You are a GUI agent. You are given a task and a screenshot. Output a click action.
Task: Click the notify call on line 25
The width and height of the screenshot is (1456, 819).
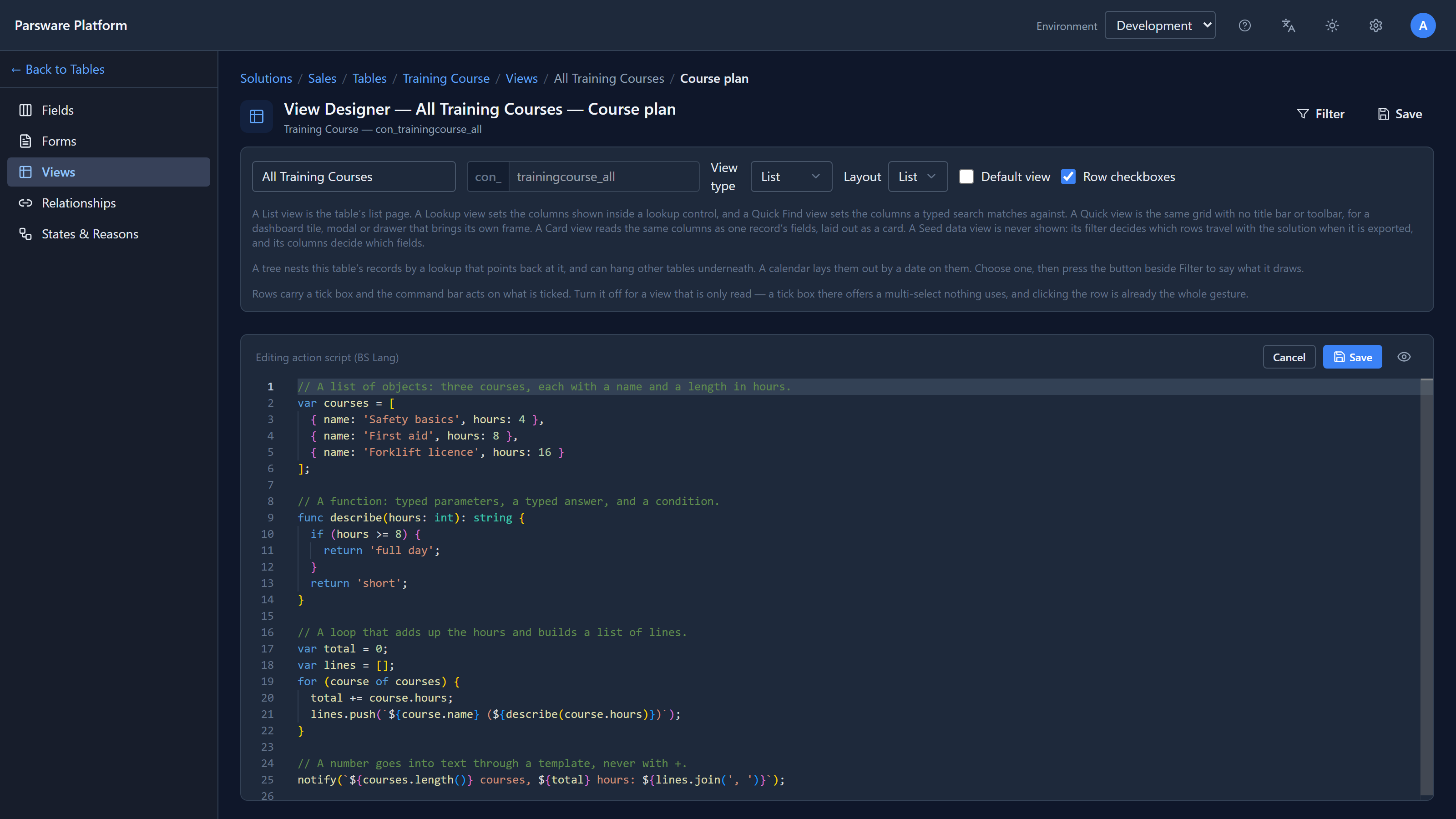click(541, 780)
